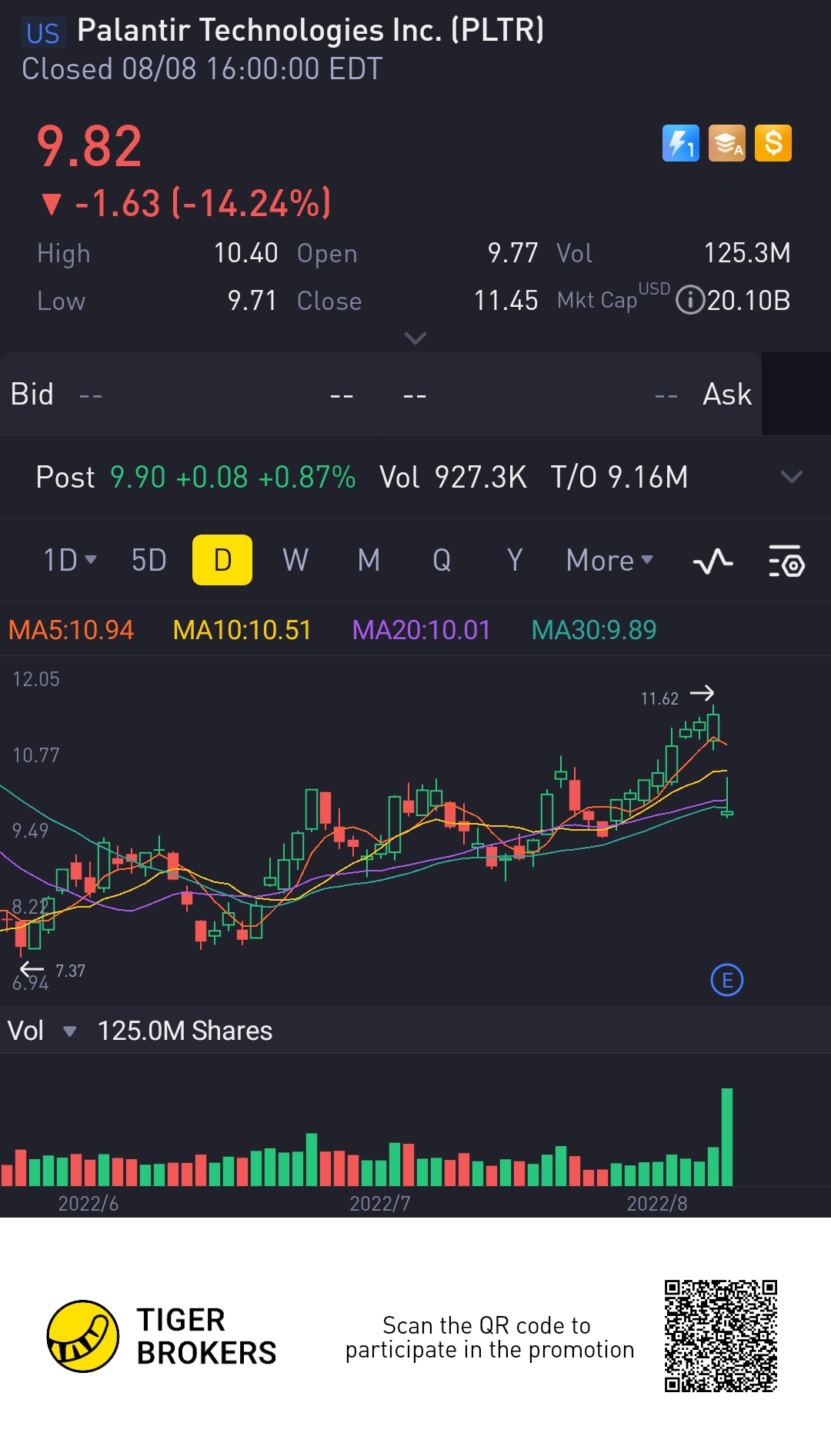Tap the 125.0M Shares volume text
The image size is (831, 1456).
185,1031
